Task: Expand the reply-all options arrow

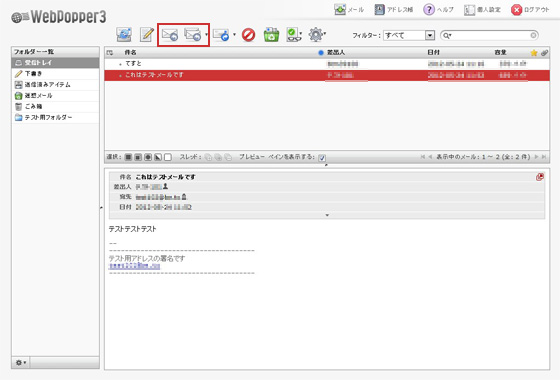Action: 206,35
